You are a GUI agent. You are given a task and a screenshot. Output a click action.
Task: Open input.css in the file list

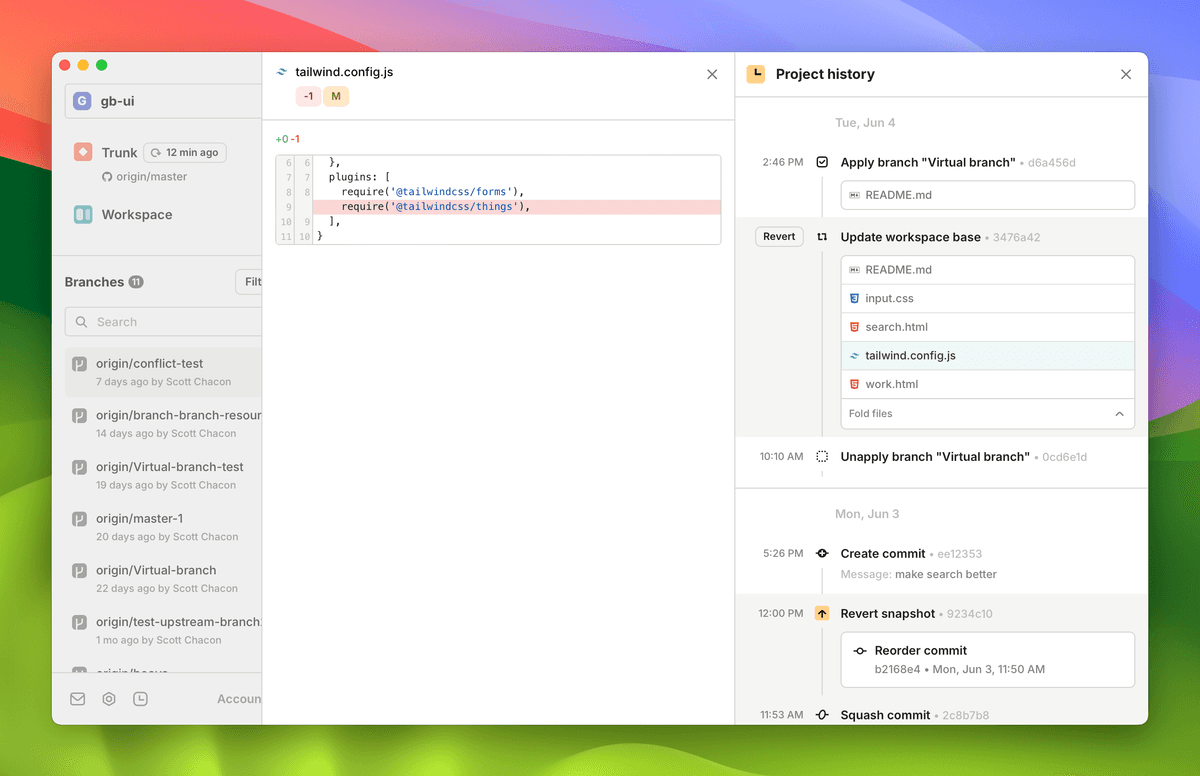pos(888,298)
